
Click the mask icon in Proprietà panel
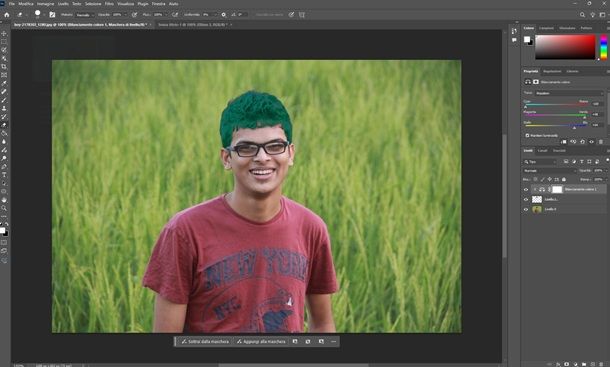tap(536, 82)
